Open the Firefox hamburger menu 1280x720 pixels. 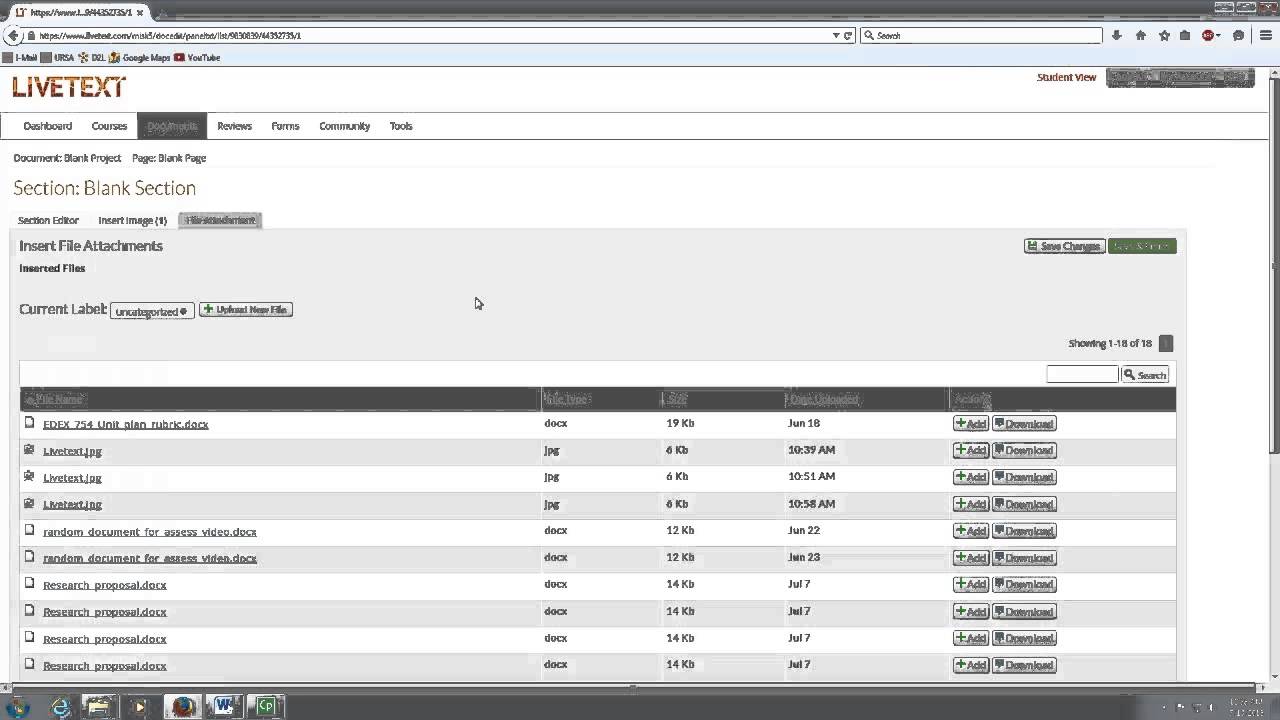[x=1264, y=35]
